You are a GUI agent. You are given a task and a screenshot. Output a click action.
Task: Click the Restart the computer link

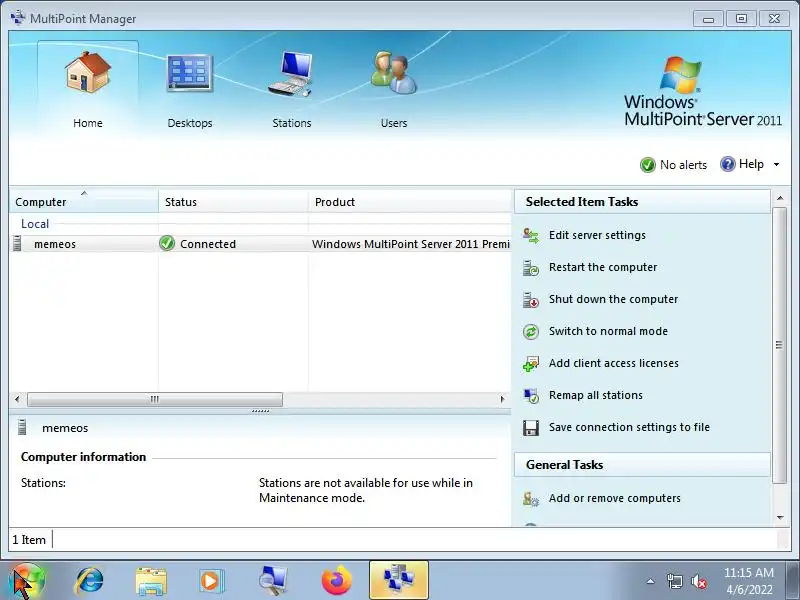[603, 267]
